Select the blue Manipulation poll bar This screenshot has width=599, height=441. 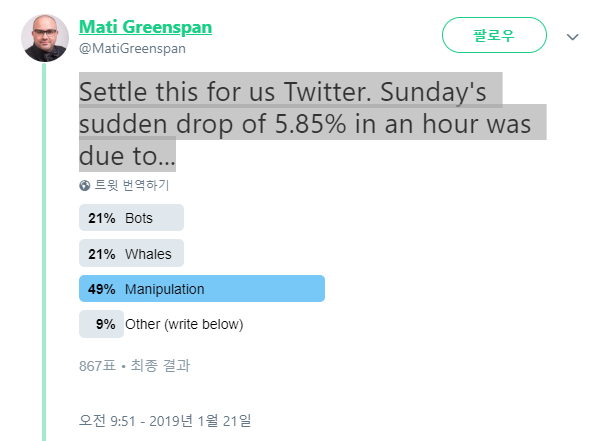(x=202, y=289)
